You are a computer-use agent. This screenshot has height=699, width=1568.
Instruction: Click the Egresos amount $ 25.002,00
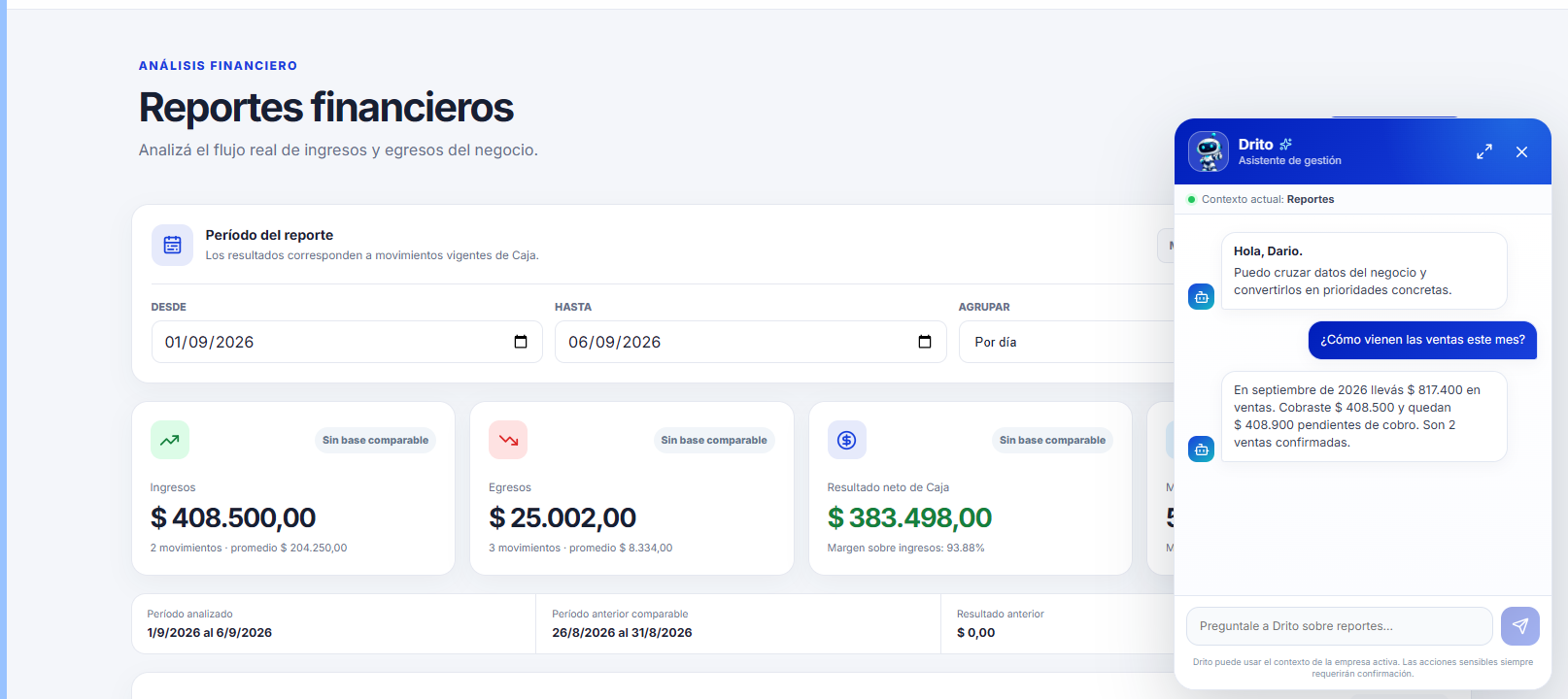(x=562, y=517)
